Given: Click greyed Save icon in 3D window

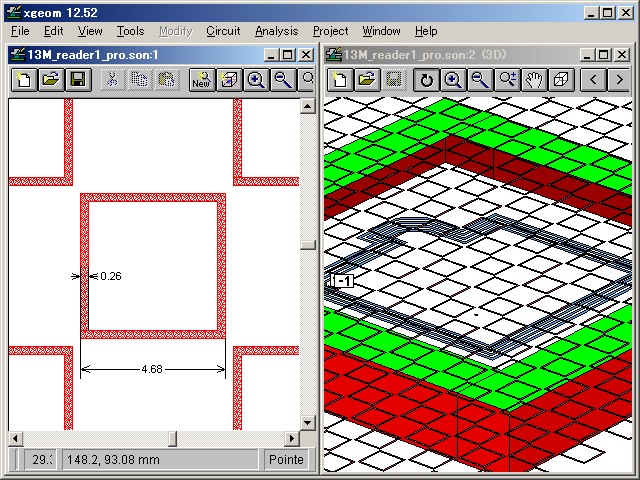Looking at the screenshot, I should pos(394,79).
